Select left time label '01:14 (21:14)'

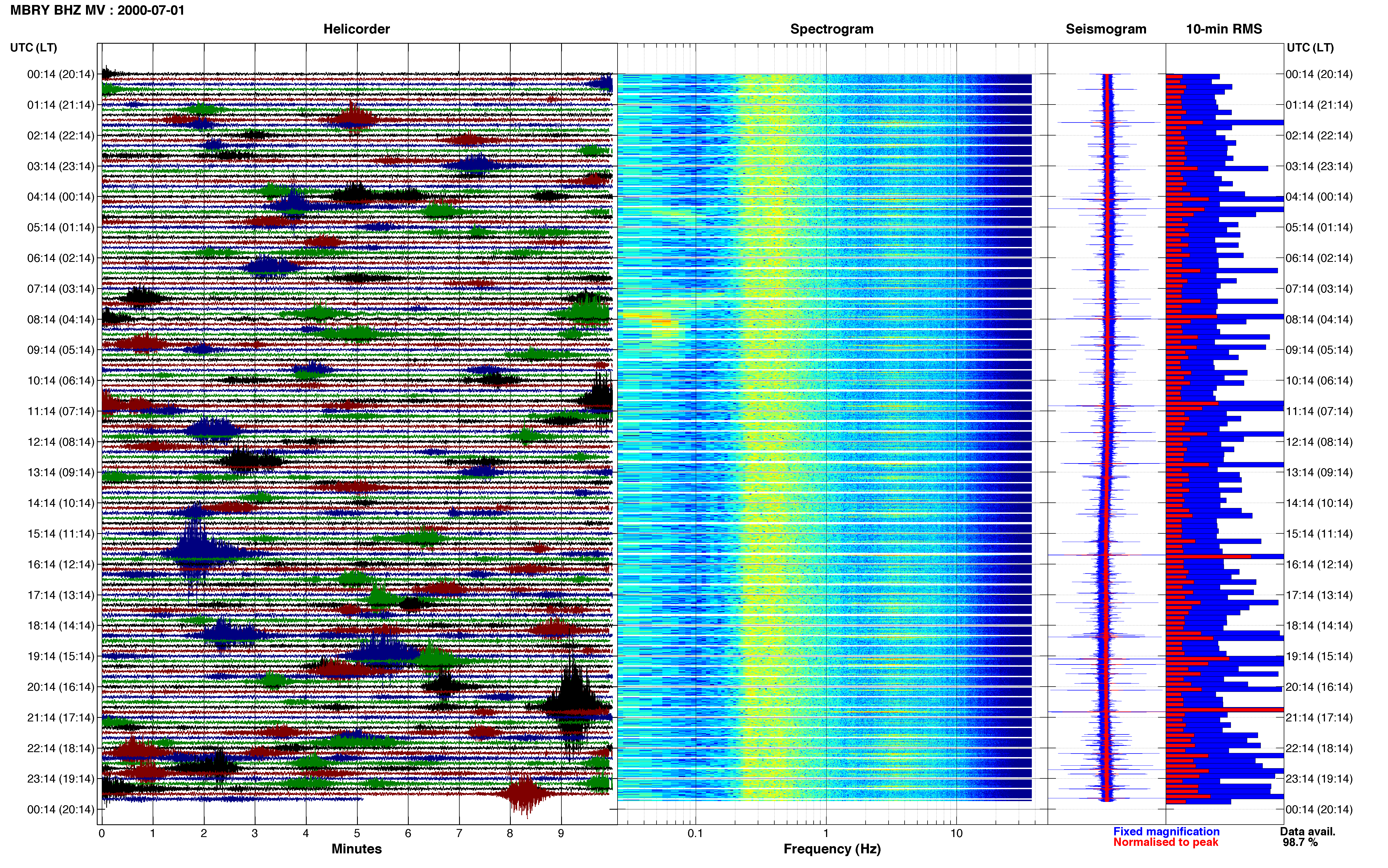[x=60, y=105]
